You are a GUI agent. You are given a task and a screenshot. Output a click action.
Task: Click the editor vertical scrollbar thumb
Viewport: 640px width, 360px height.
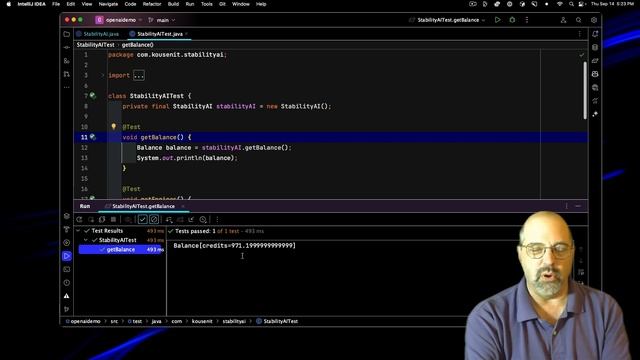(585, 90)
